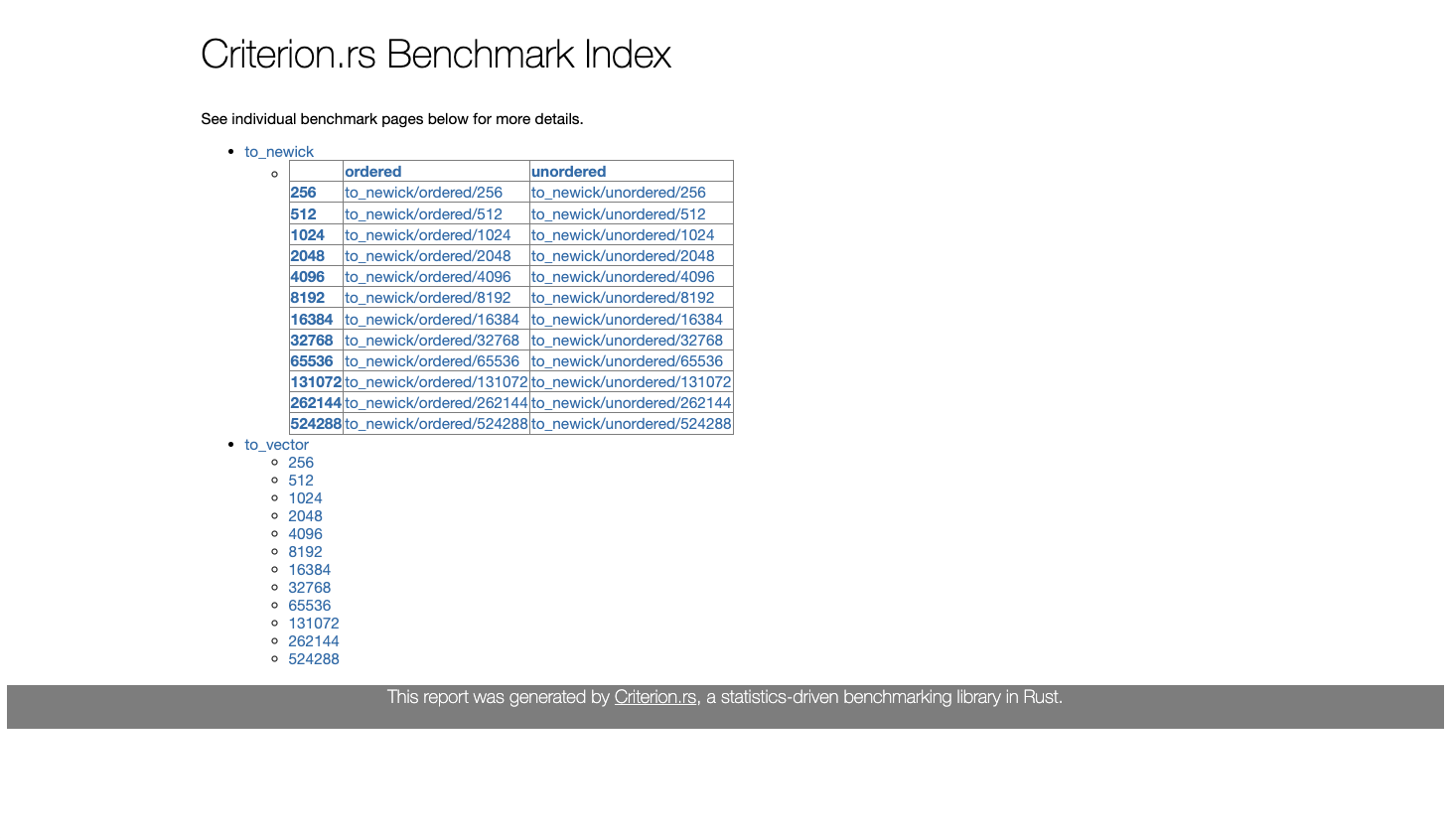The width and height of the screenshot is (1450, 840).
Task: Click the 16384 row header in table
Action: coord(312,320)
